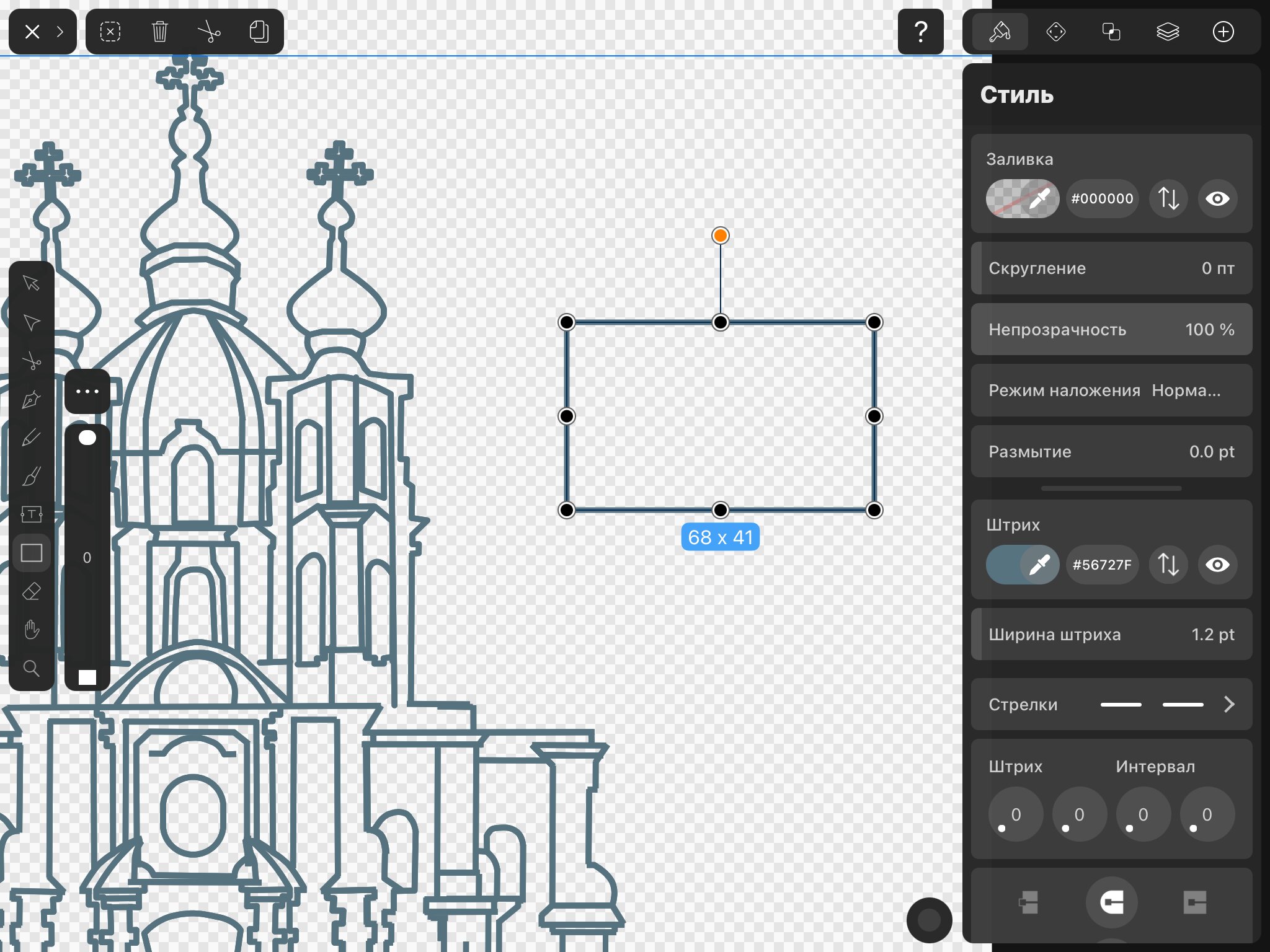Open the Режим наложения blend mode dropdown
1270x952 pixels.
coord(1111,390)
